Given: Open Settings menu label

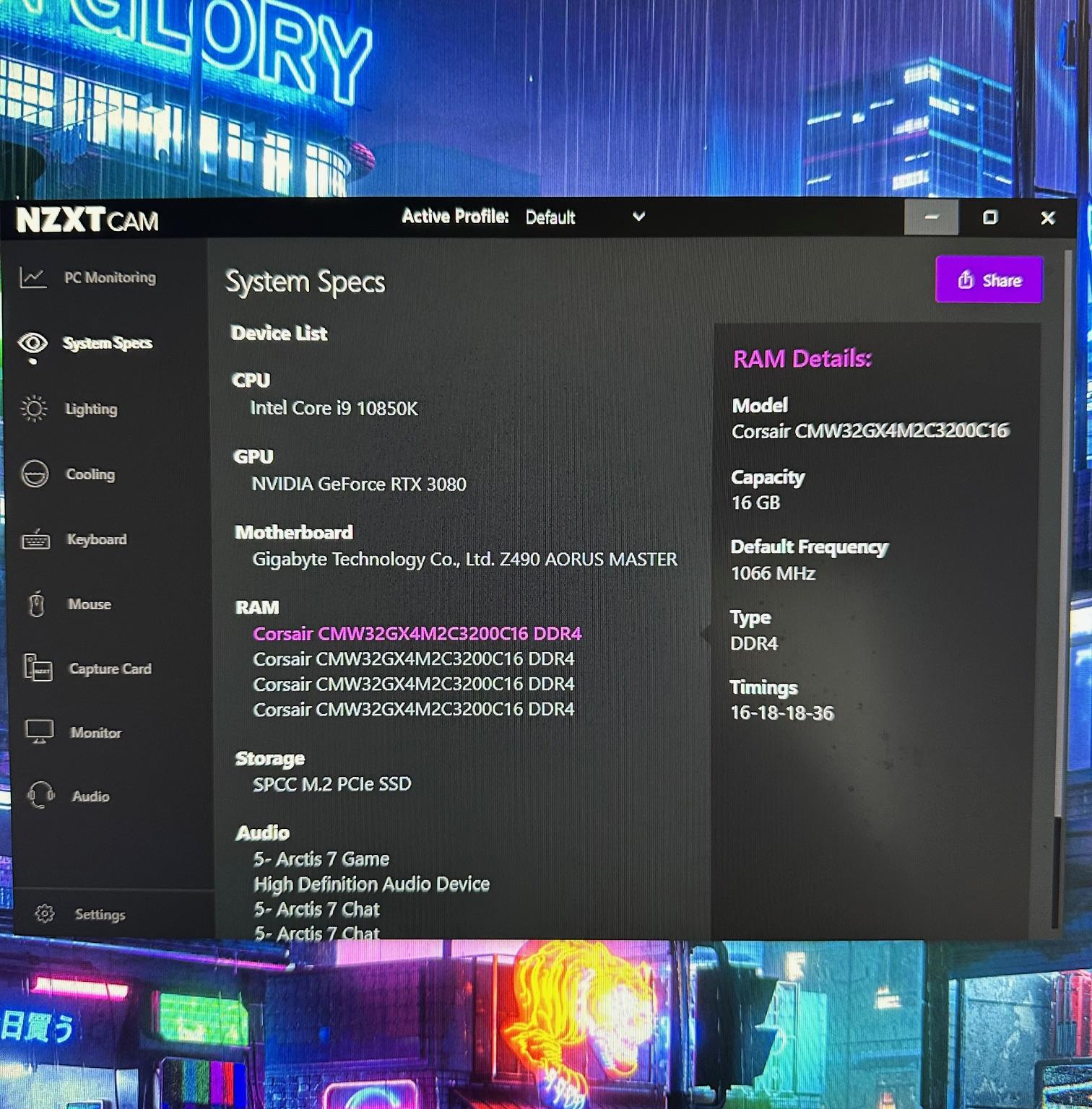Looking at the screenshot, I should point(100,915).
